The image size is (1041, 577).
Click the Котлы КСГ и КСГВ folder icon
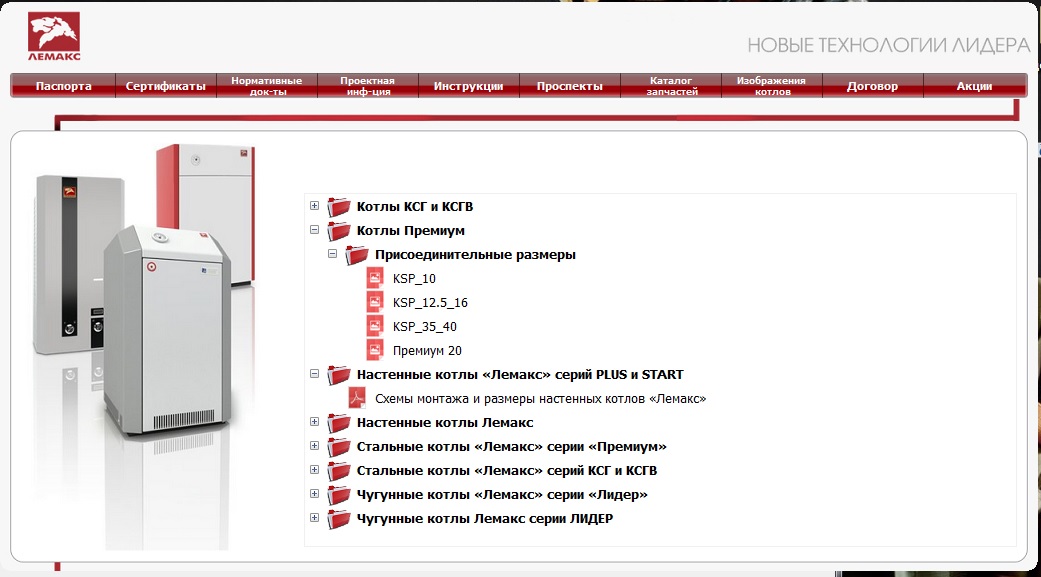point(339,206)
